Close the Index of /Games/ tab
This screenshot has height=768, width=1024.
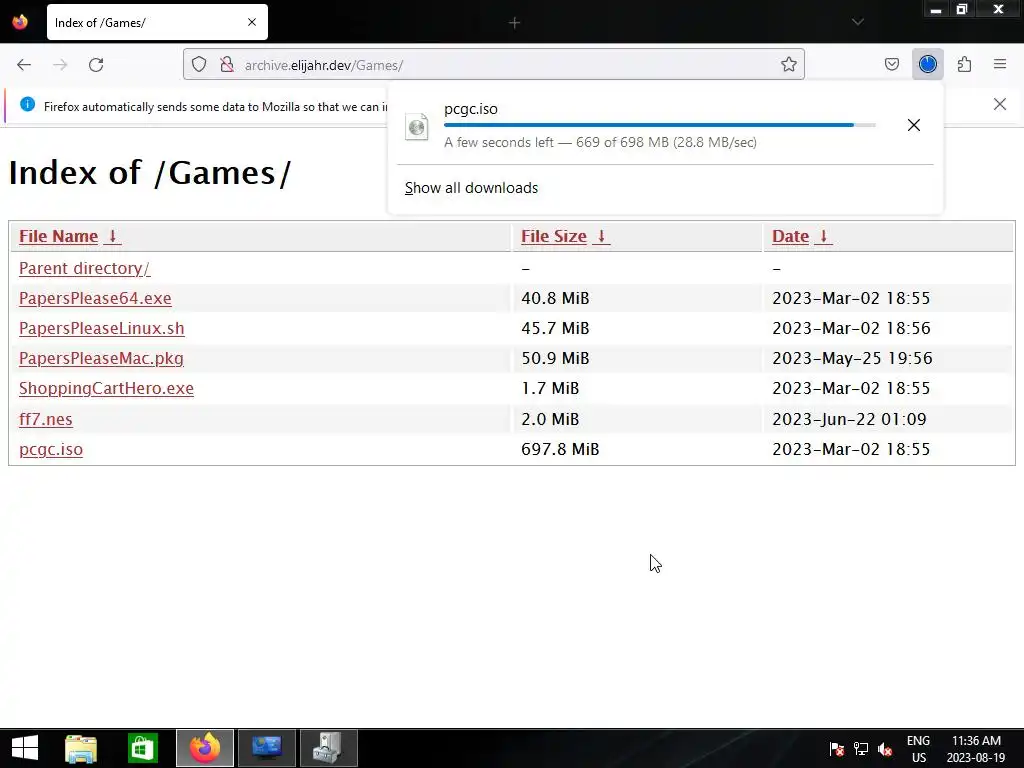click(251, 22)
